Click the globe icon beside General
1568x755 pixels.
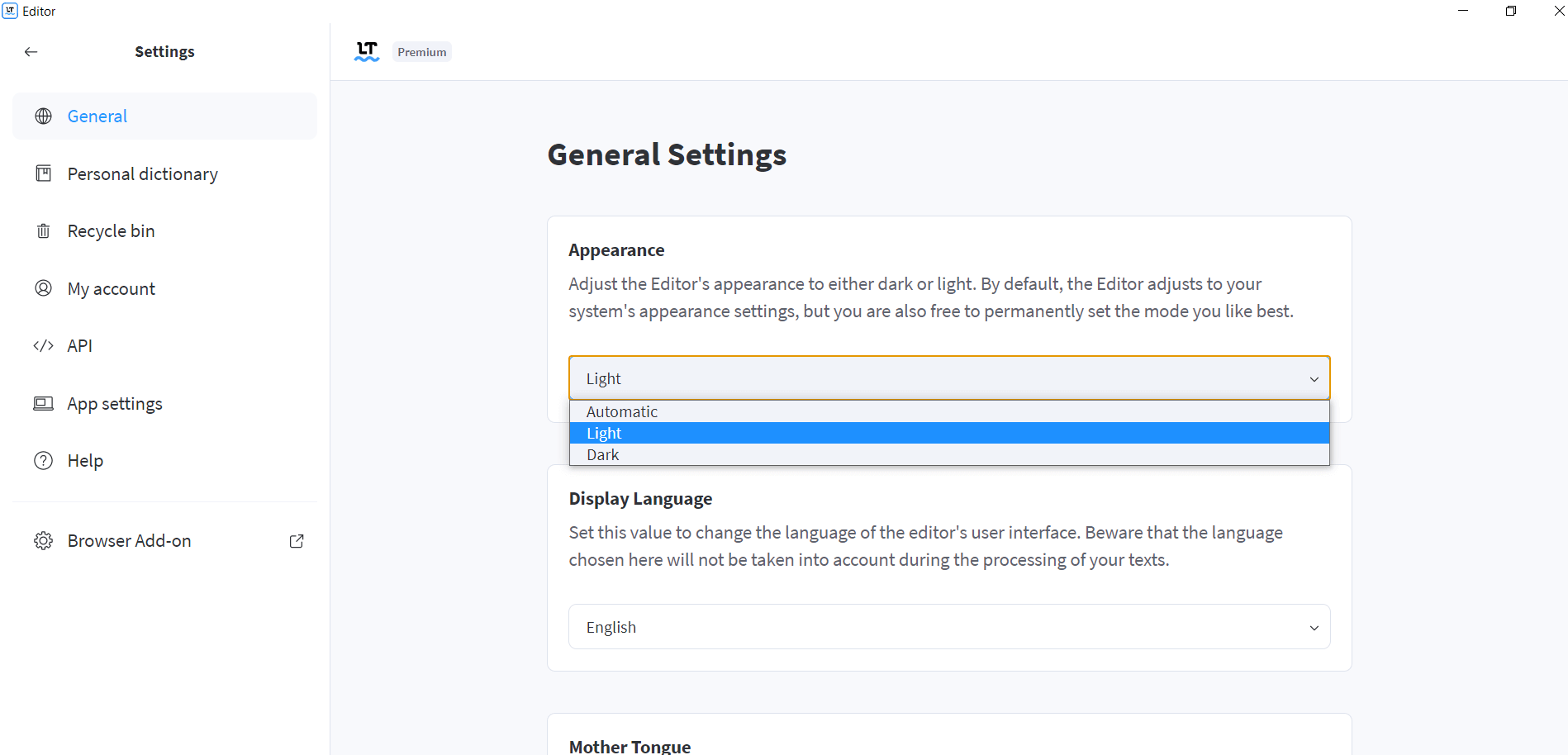pos(44,116)
